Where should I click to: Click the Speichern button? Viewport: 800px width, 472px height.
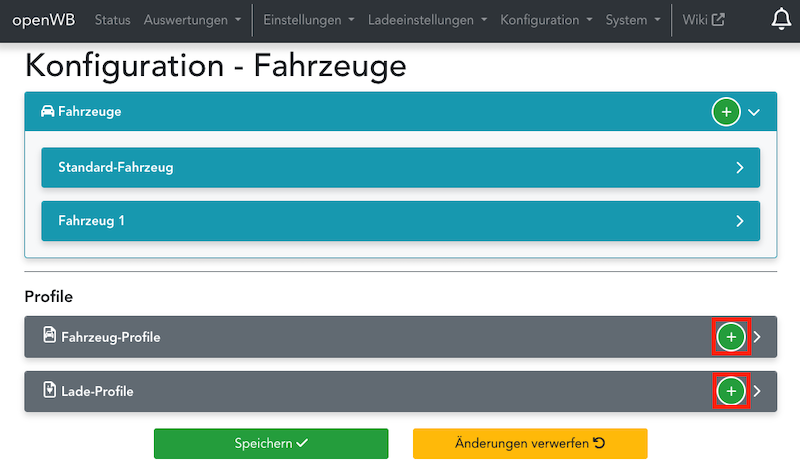pos(270,443)
